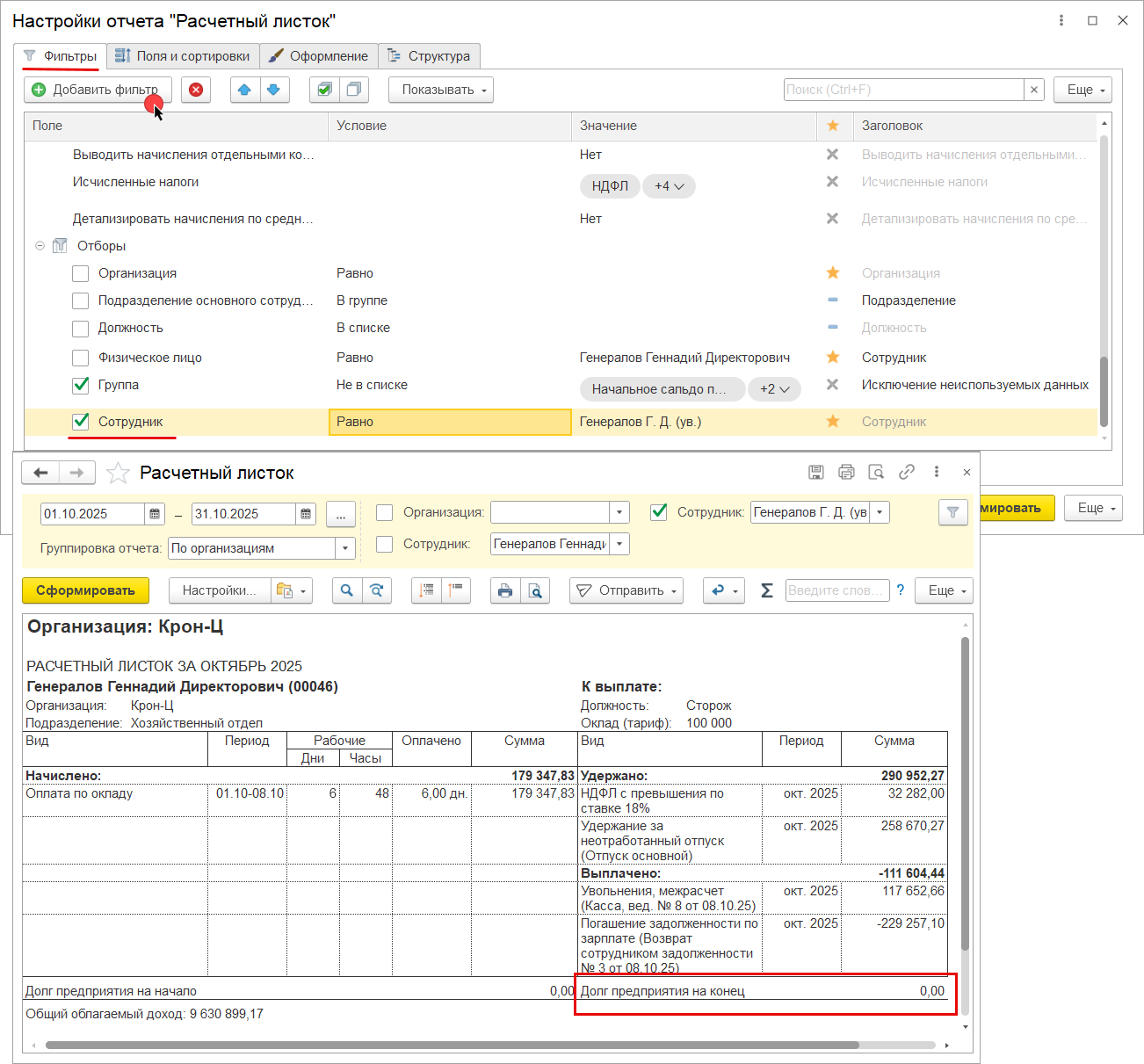Collapse the Отборы tree group

pos(40,246)
